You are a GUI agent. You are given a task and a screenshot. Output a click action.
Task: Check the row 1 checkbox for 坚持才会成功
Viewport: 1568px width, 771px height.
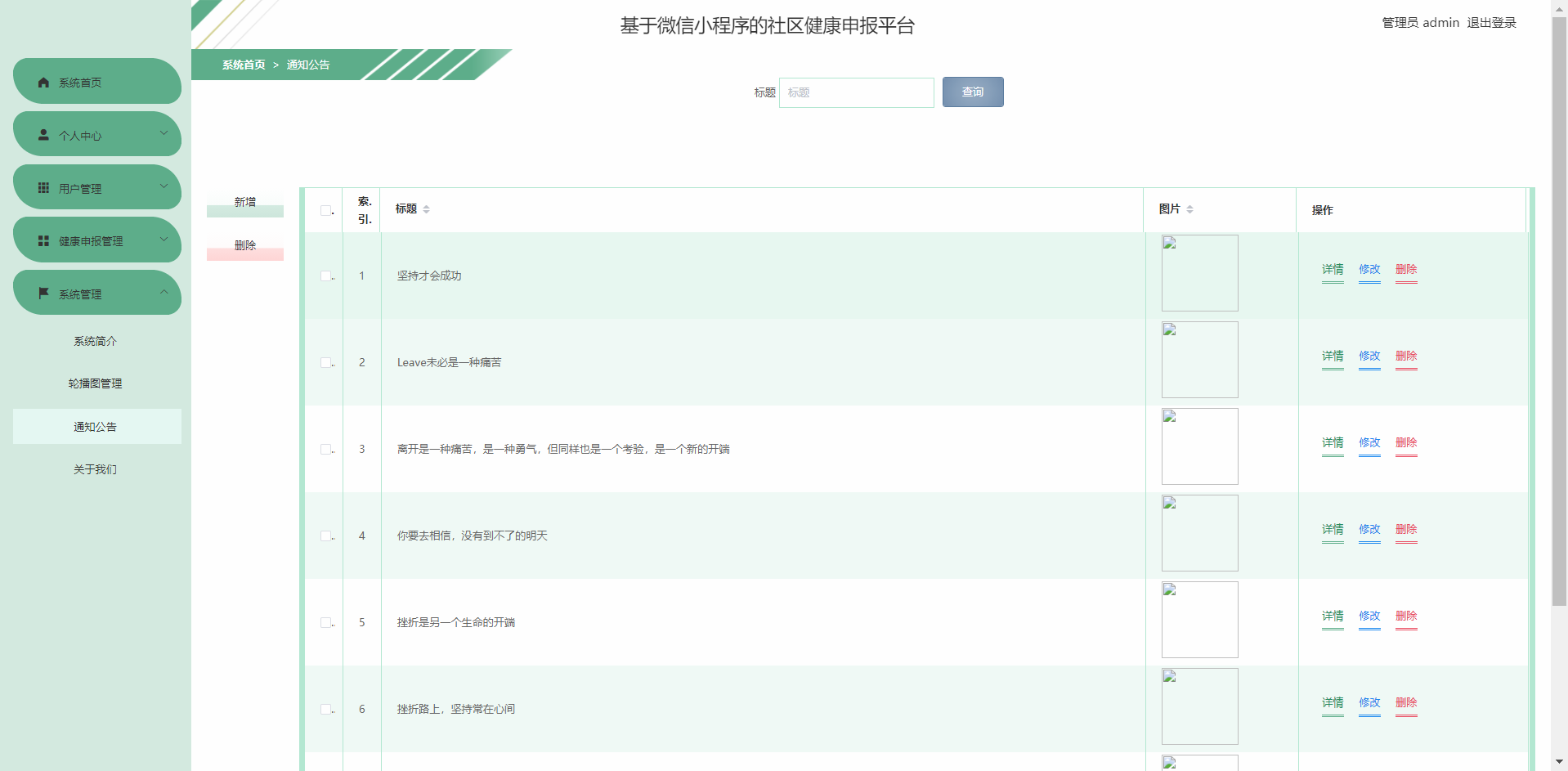tap(326, 276)
